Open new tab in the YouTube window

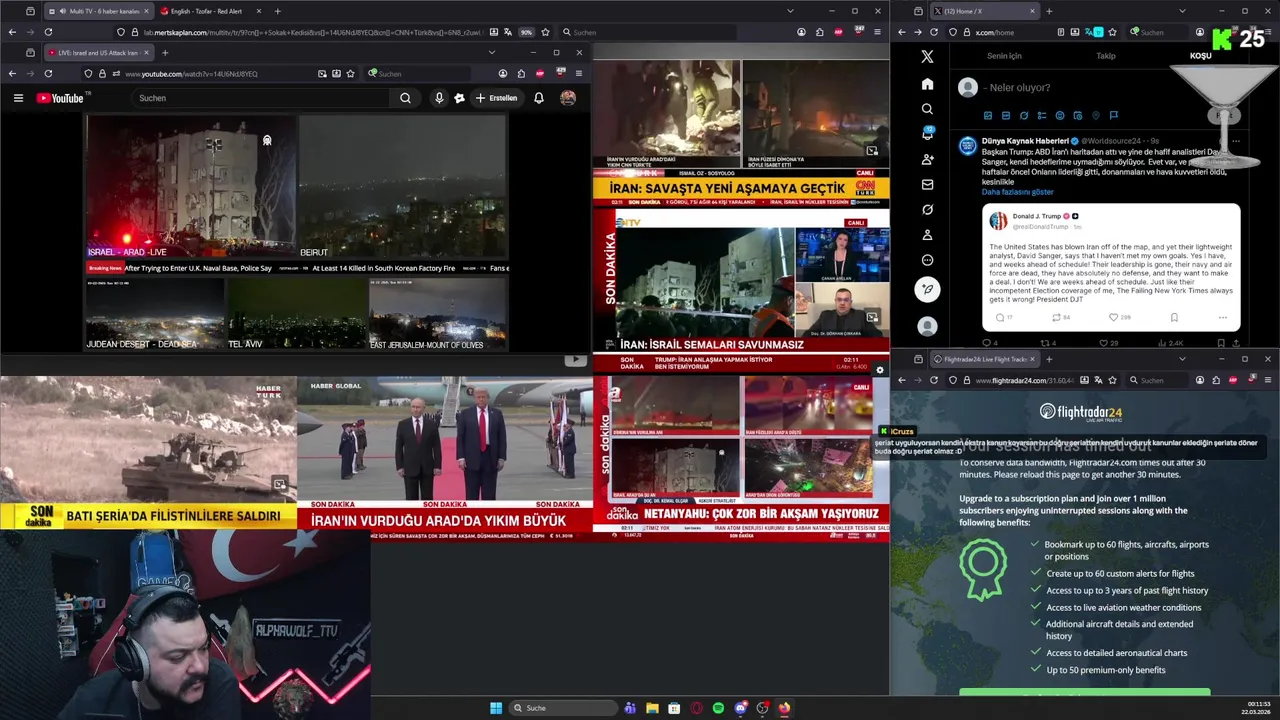point(165,52)
